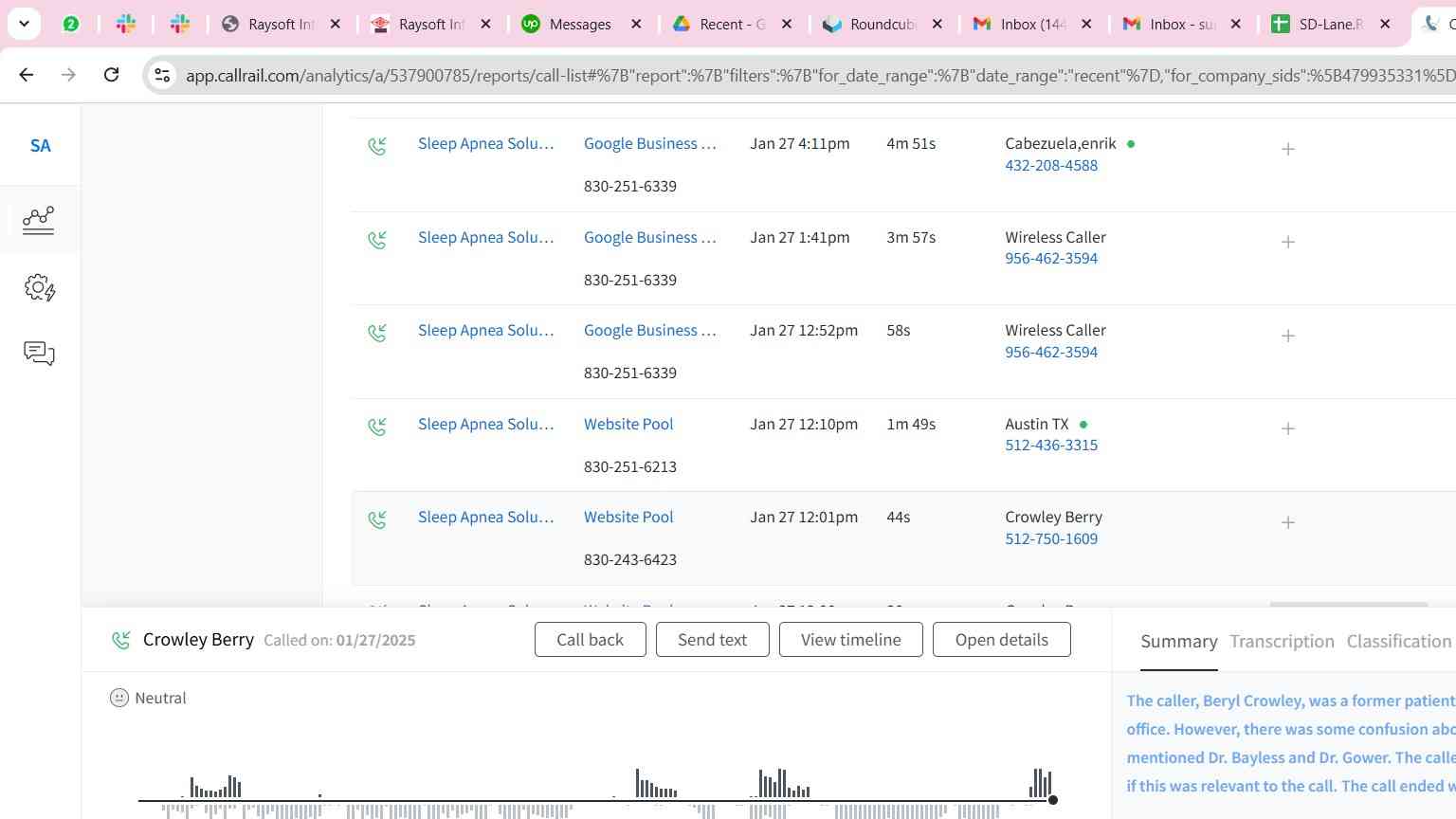The image size is (1456, 819).
Task: Add tag with plus icon on 1:41pm Wireless Caller row
Action: click(x=1288, y=242)
